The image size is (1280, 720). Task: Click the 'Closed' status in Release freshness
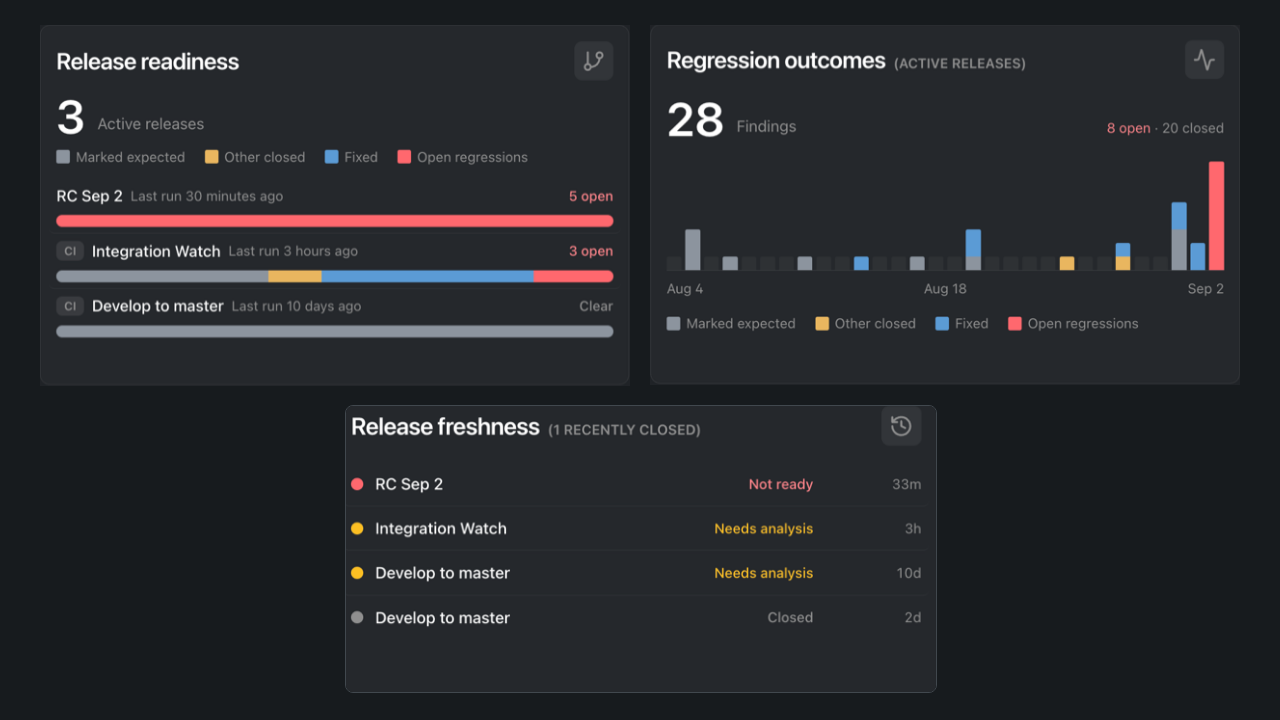(790, 618)
